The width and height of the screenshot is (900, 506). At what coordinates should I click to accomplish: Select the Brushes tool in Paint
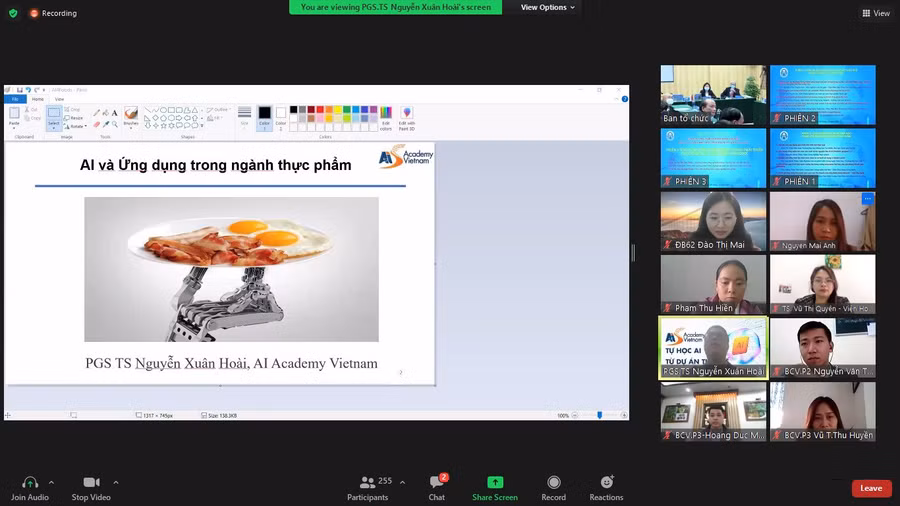click(x=131, y=117)
